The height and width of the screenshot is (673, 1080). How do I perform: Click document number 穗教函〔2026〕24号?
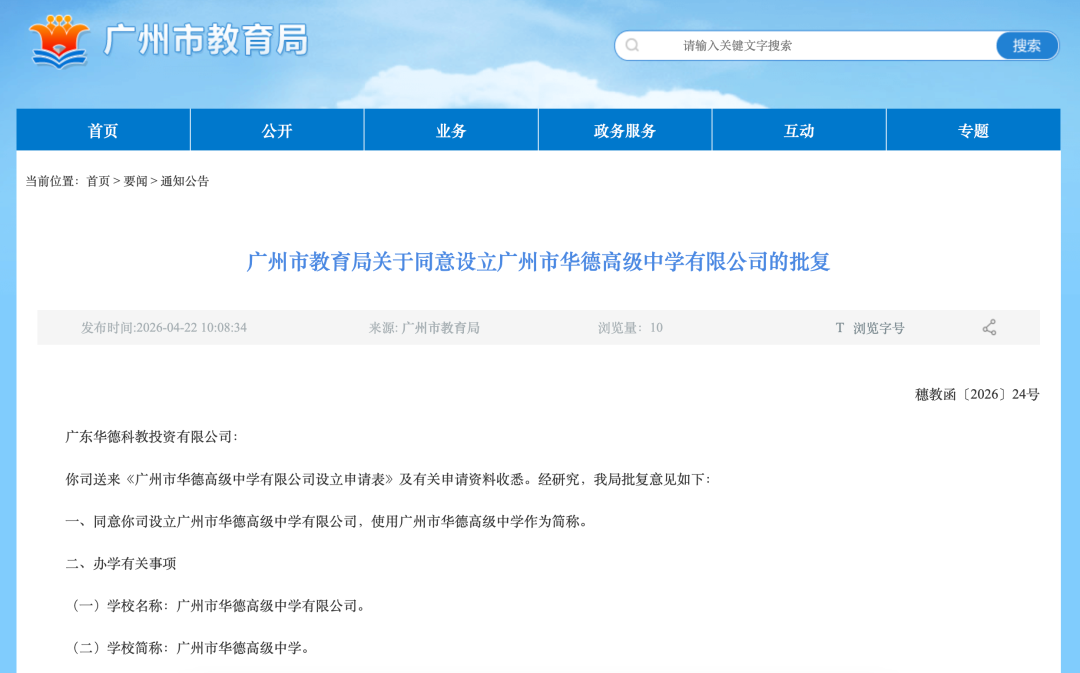pyautogui.click(x=977, y=394)
